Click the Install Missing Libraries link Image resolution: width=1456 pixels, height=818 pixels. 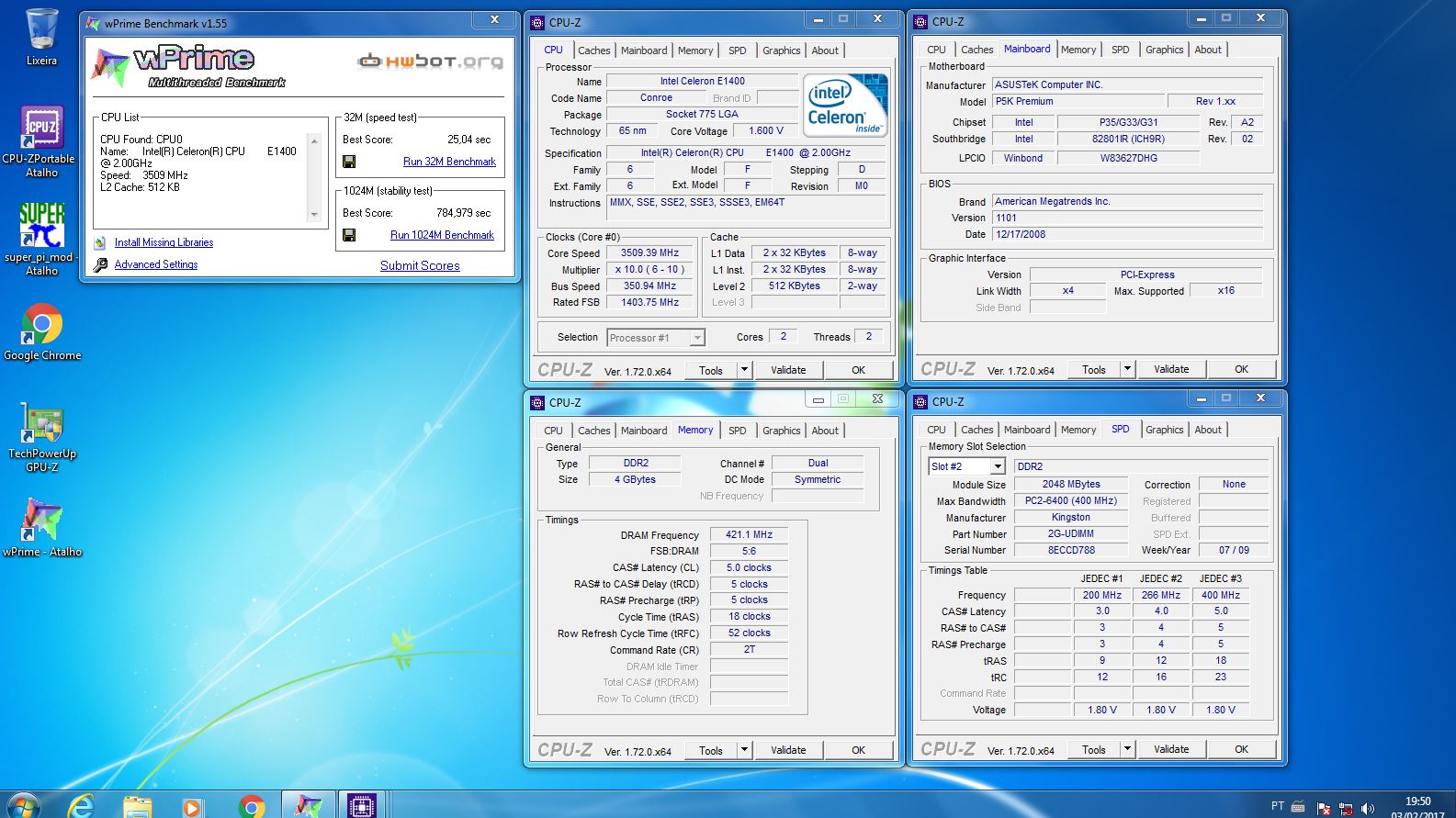coord(164,243)
